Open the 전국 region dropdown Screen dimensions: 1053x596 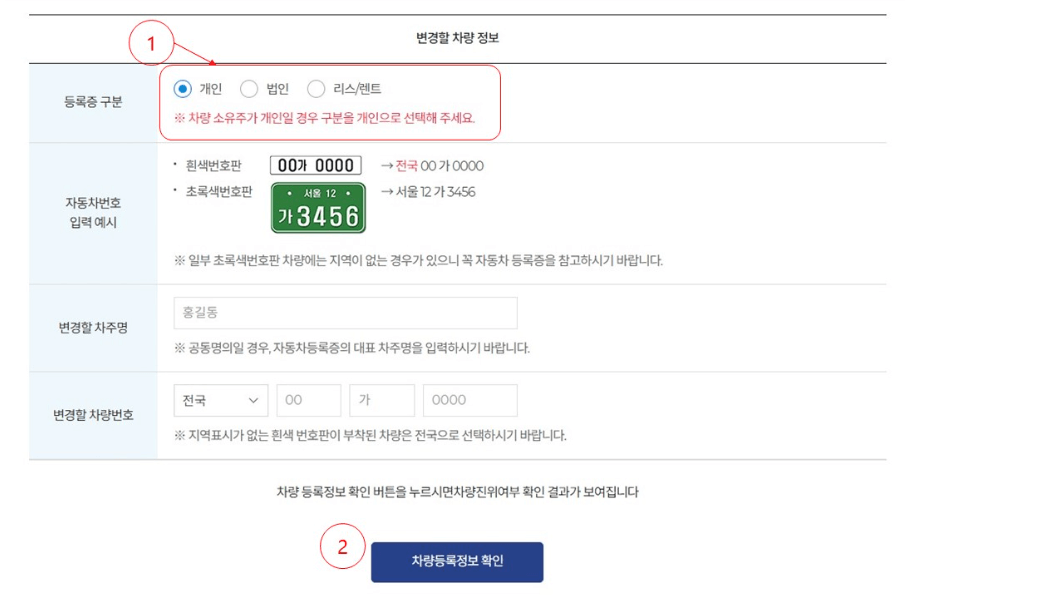(x=220, y=399)
